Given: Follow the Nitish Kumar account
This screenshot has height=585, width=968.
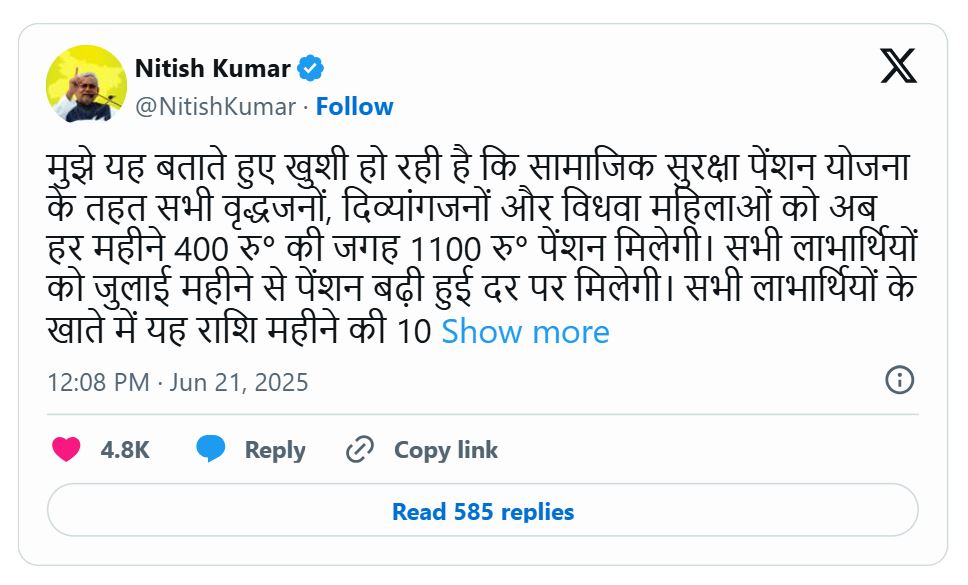Looking at the screenshot, I should click(x=354, y=106).
